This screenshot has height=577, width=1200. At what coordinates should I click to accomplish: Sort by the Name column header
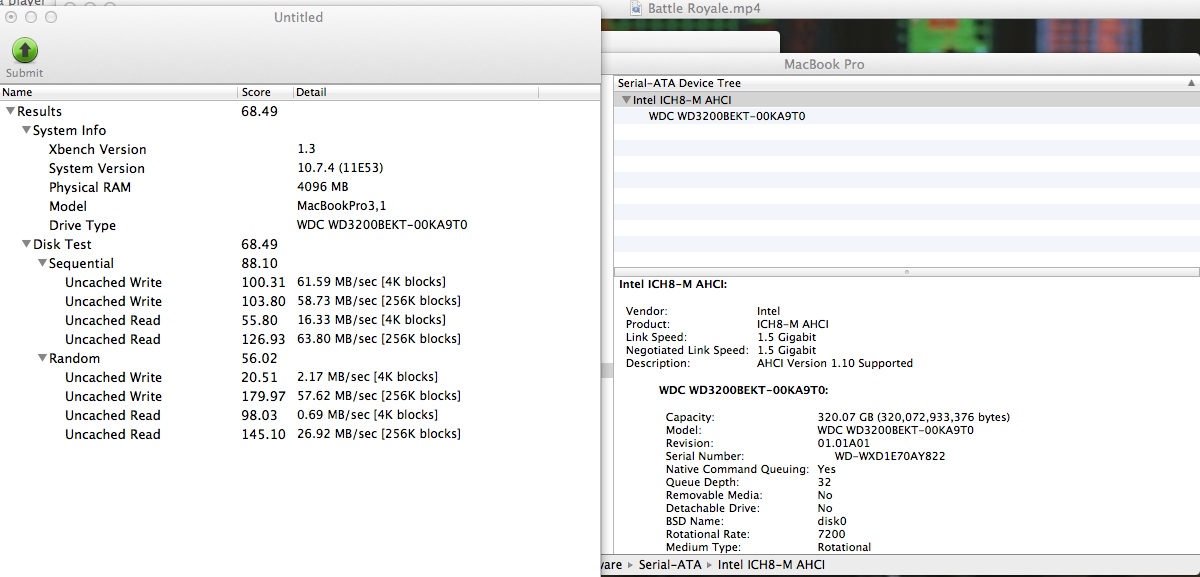pyautogui.click(x=119, y=92)
